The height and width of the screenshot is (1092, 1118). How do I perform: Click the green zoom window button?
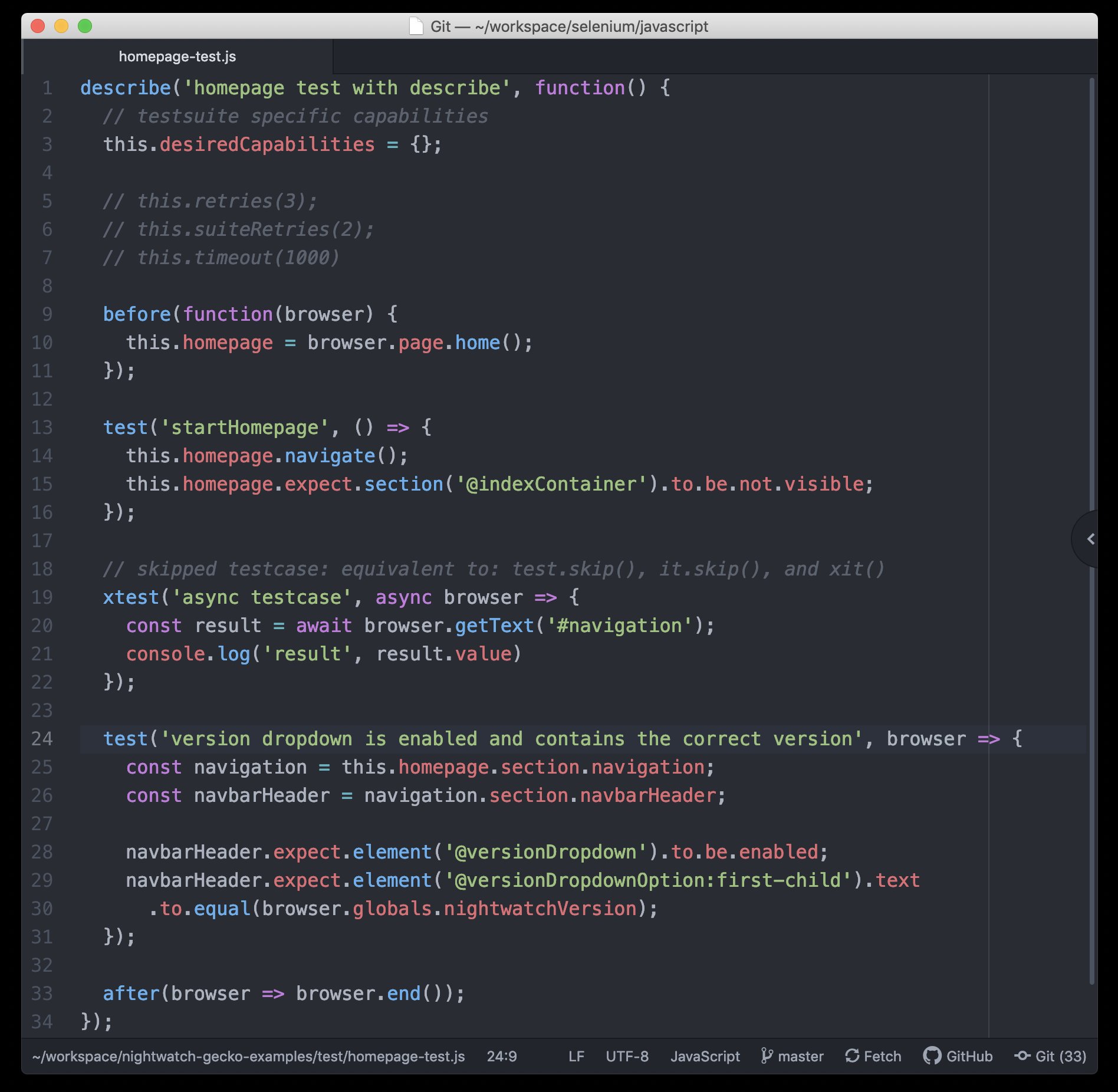pos(85,26)
